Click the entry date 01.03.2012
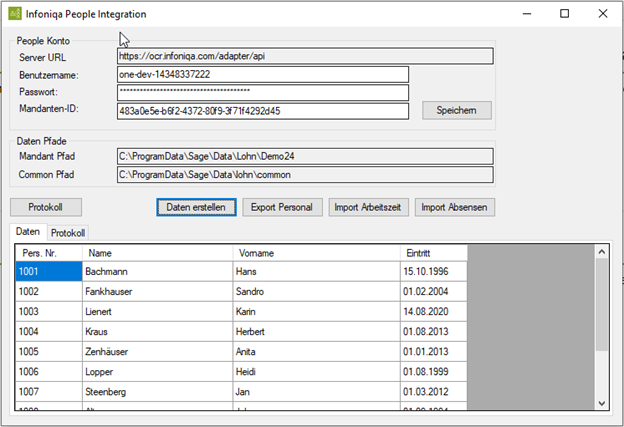 (426, 392)
